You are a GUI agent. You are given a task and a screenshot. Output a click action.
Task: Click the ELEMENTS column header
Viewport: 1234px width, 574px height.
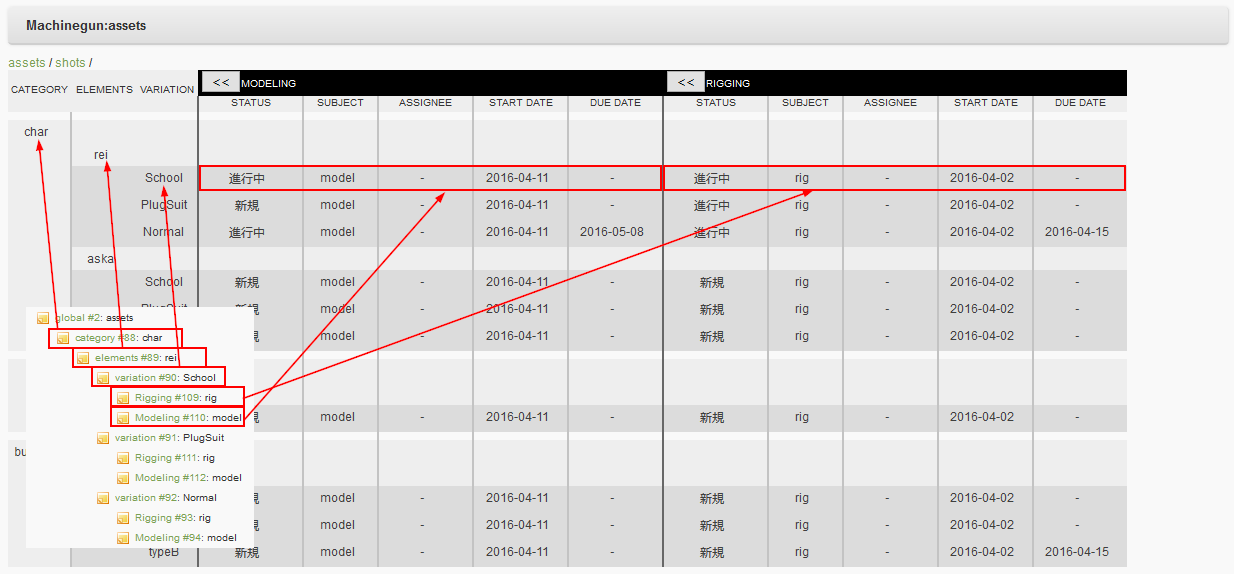tap(104, 89)
